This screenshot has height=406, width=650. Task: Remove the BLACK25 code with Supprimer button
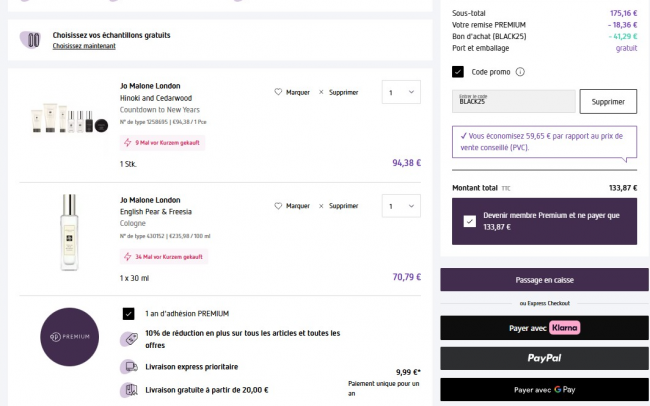coord(608,101)
